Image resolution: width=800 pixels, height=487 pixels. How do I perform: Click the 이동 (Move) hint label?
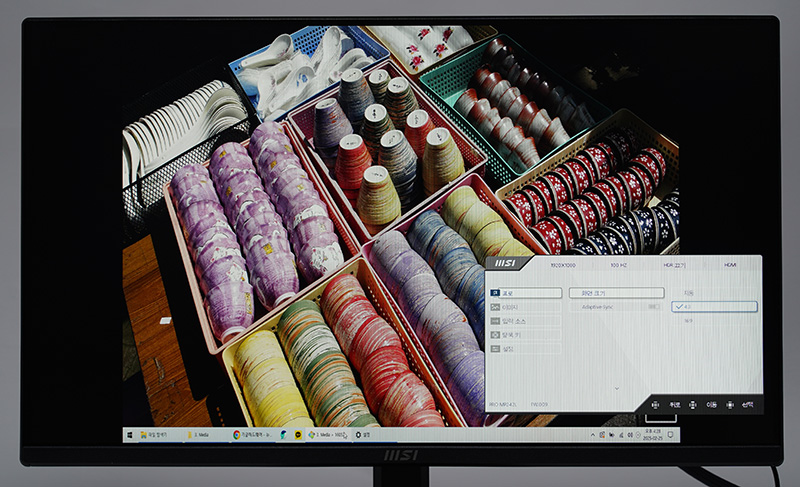712,405
